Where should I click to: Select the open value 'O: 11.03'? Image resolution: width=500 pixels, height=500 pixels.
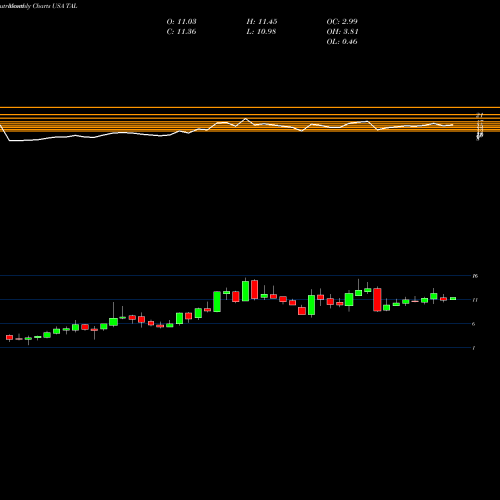coord(181,22)
